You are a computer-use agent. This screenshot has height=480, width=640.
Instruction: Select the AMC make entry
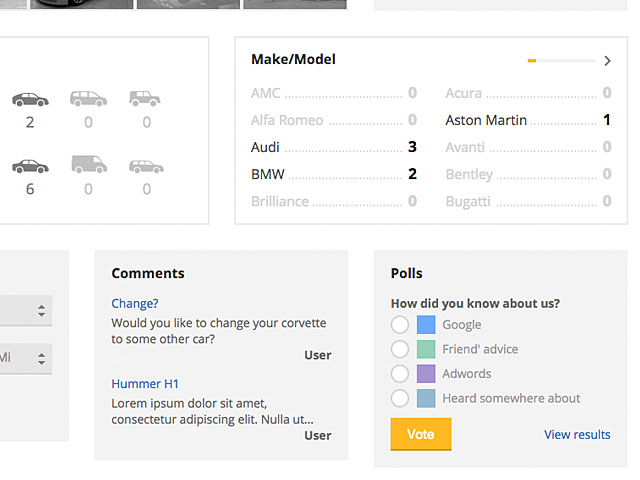333,93
